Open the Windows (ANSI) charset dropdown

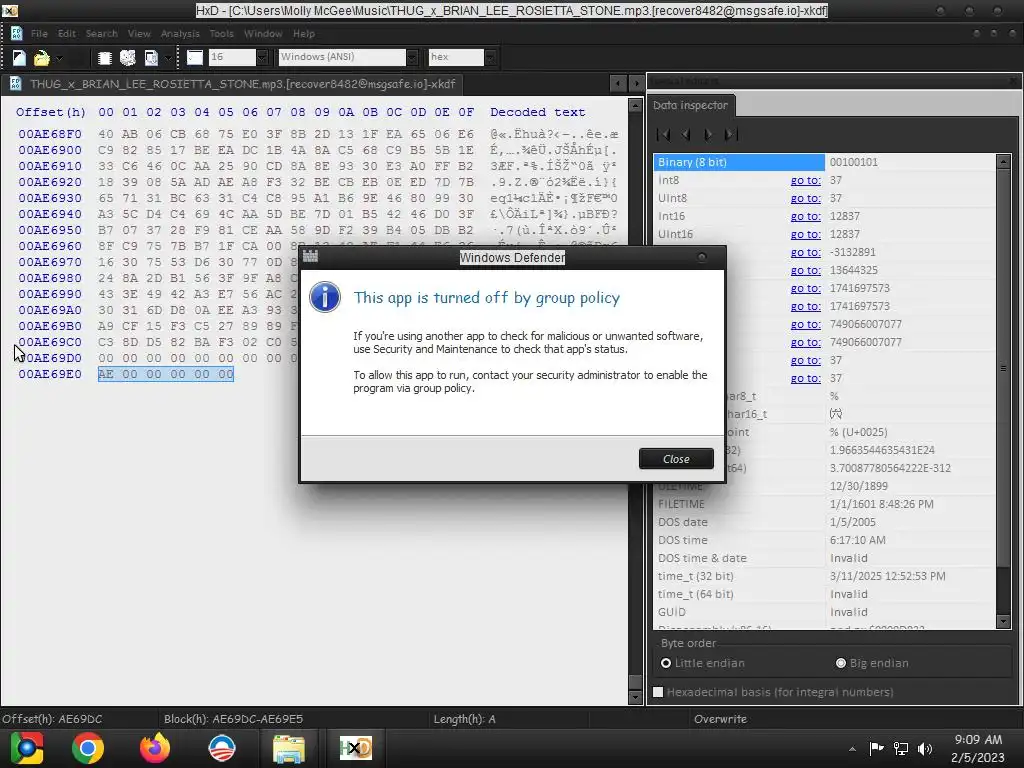[x=412, y=57]
